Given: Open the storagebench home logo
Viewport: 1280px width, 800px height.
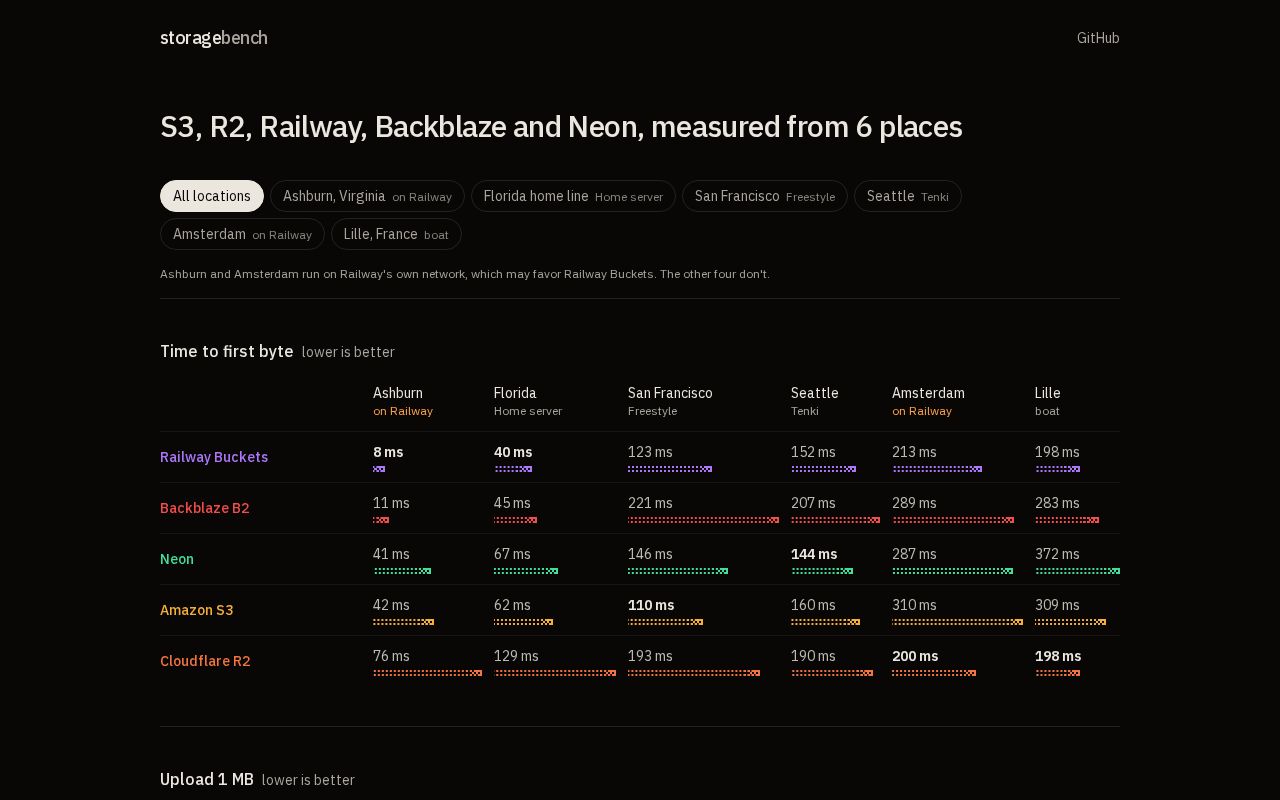Looking at the screenshot, I should [x=214, y=38].
